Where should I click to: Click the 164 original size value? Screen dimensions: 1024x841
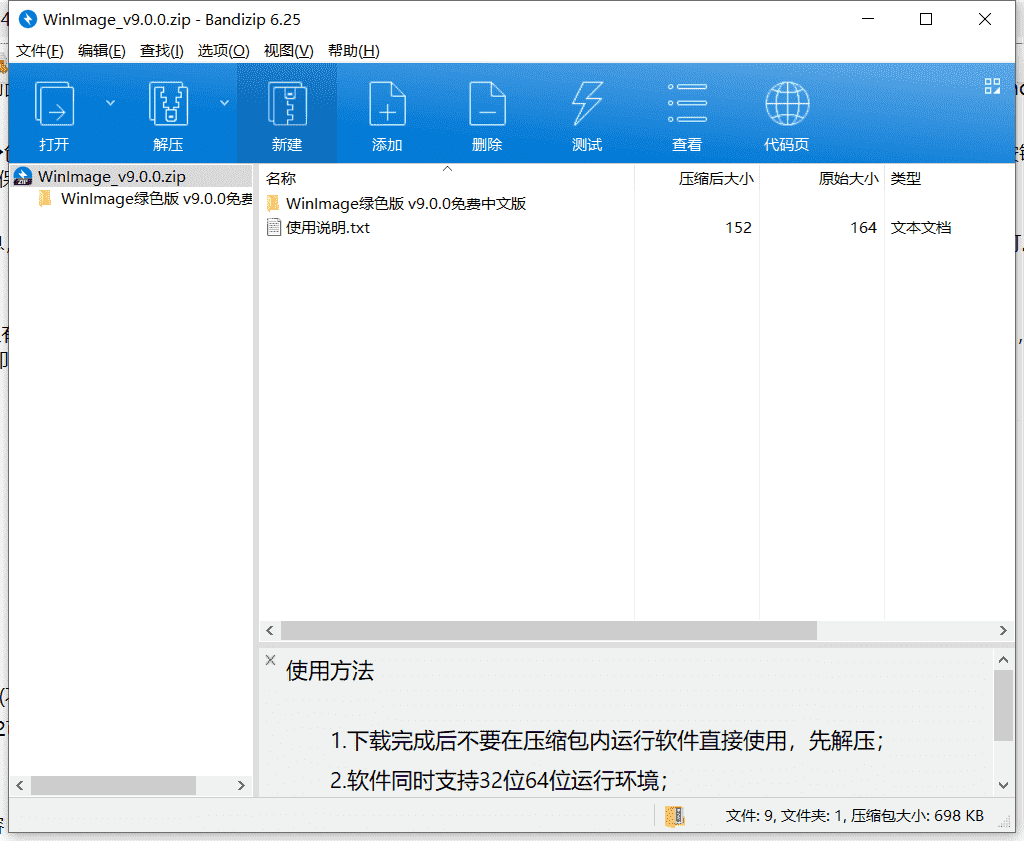coord(863,227)
